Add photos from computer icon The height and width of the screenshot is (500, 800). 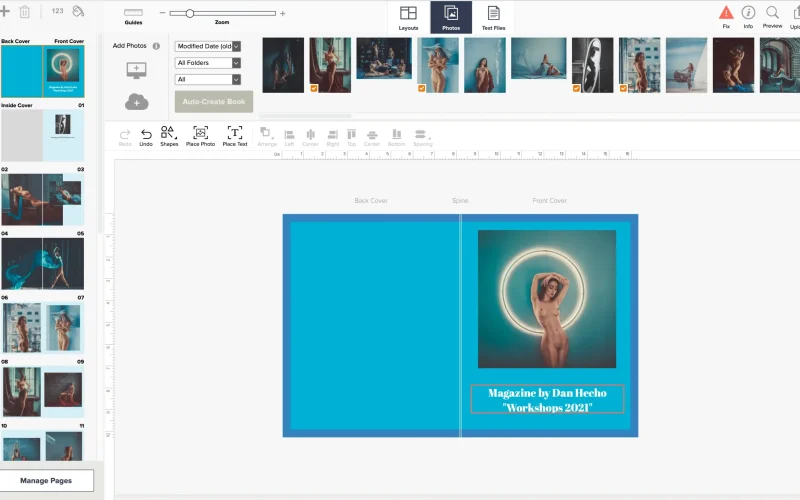coord(137,69)
